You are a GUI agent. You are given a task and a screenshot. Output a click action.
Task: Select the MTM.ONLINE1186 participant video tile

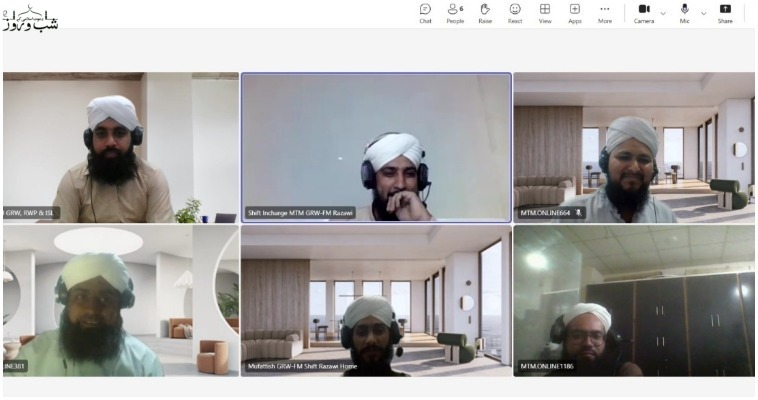click(634, 300)
